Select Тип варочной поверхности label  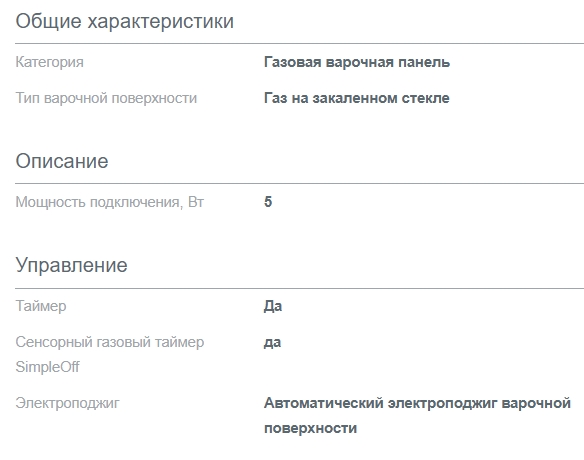106,98
